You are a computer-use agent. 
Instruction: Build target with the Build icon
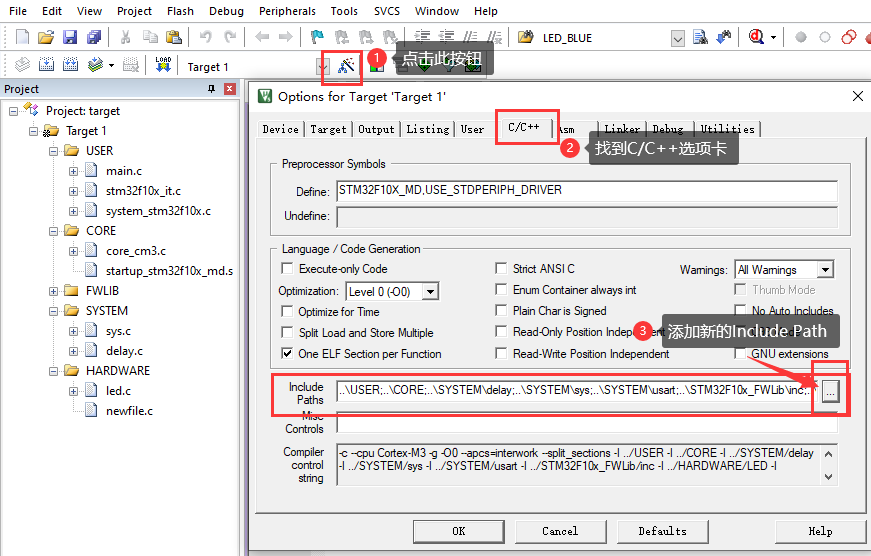point(46,64)
